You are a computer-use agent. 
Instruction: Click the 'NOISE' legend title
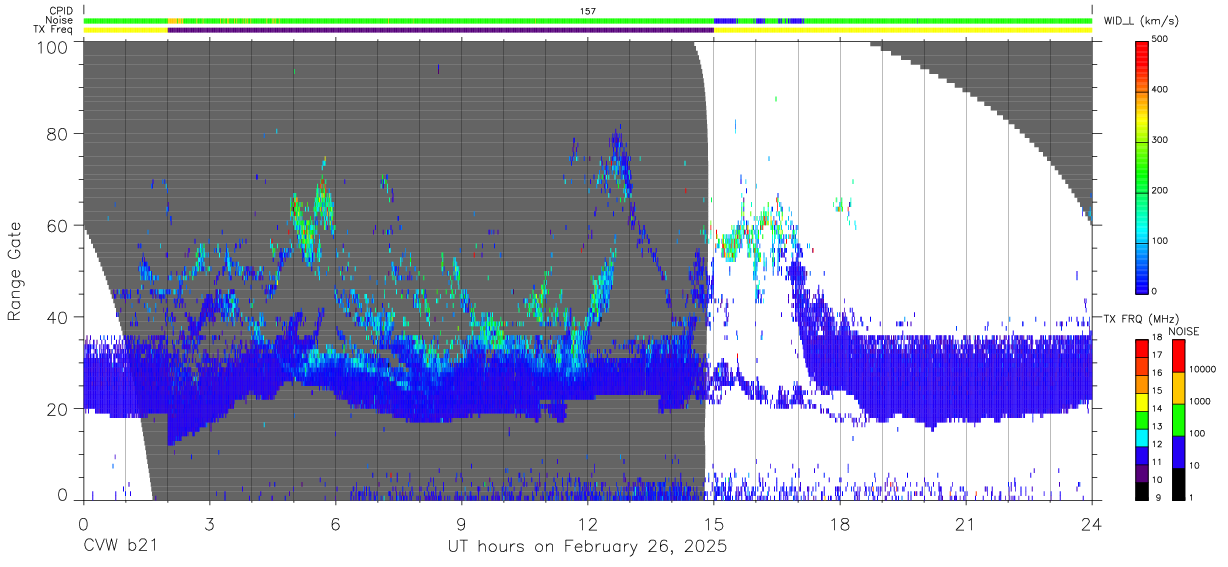point(1184,330)
